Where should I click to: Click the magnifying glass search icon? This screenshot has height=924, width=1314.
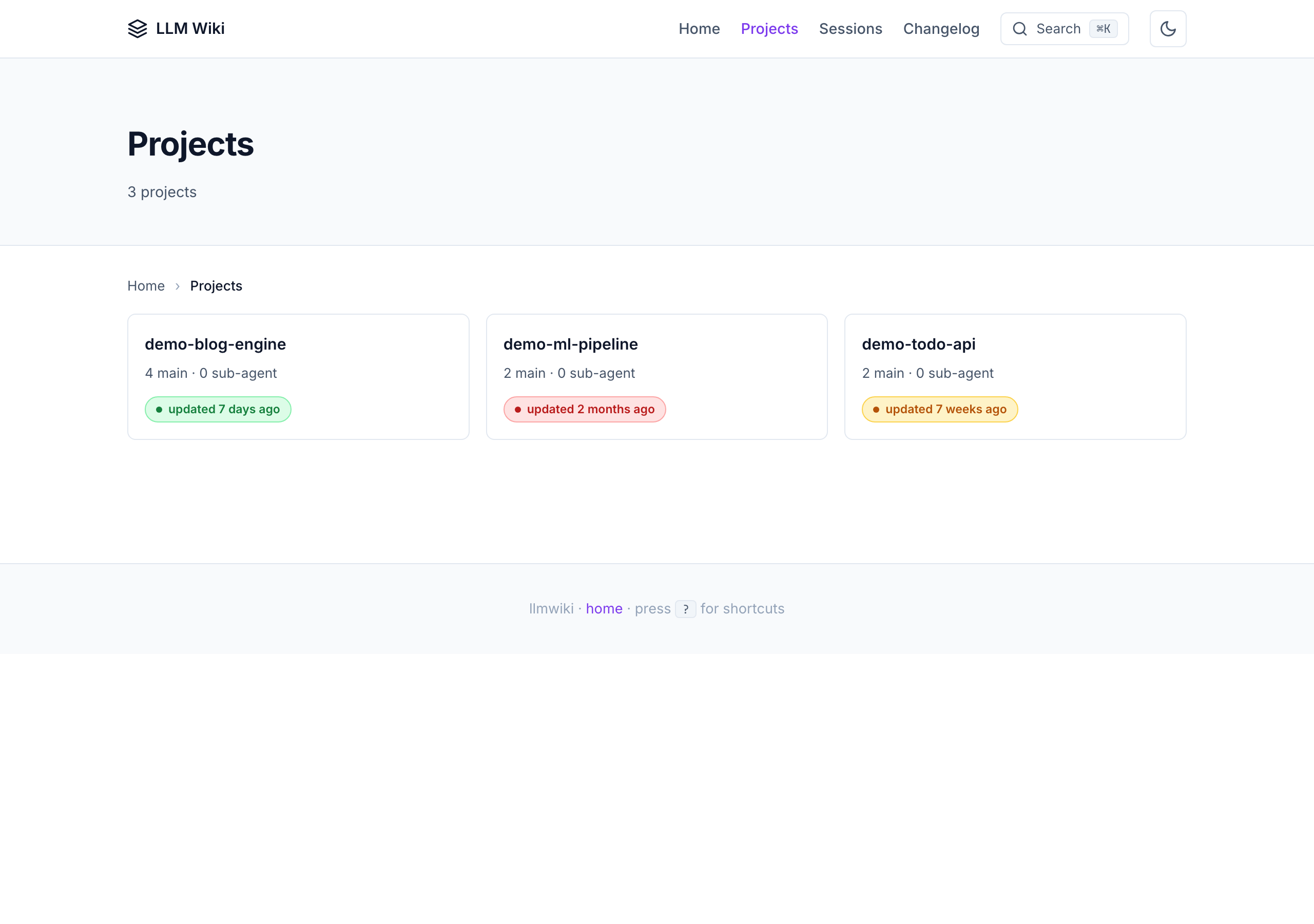click(x=1019, y=29)
